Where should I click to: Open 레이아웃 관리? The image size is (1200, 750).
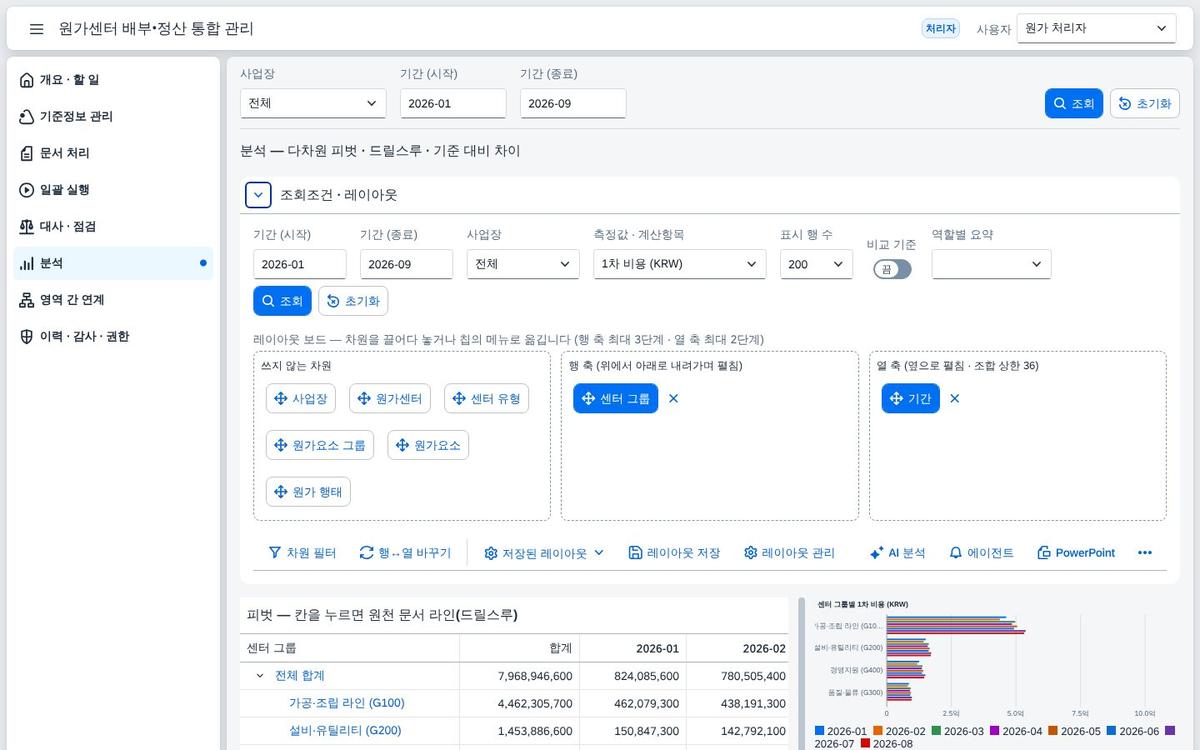(789, 553)
